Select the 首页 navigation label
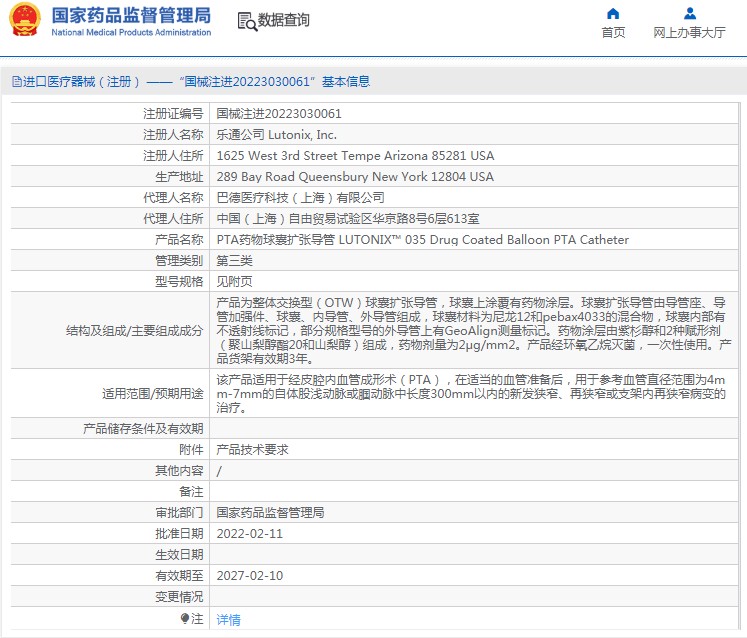The image size is (747, 638). 613,32
